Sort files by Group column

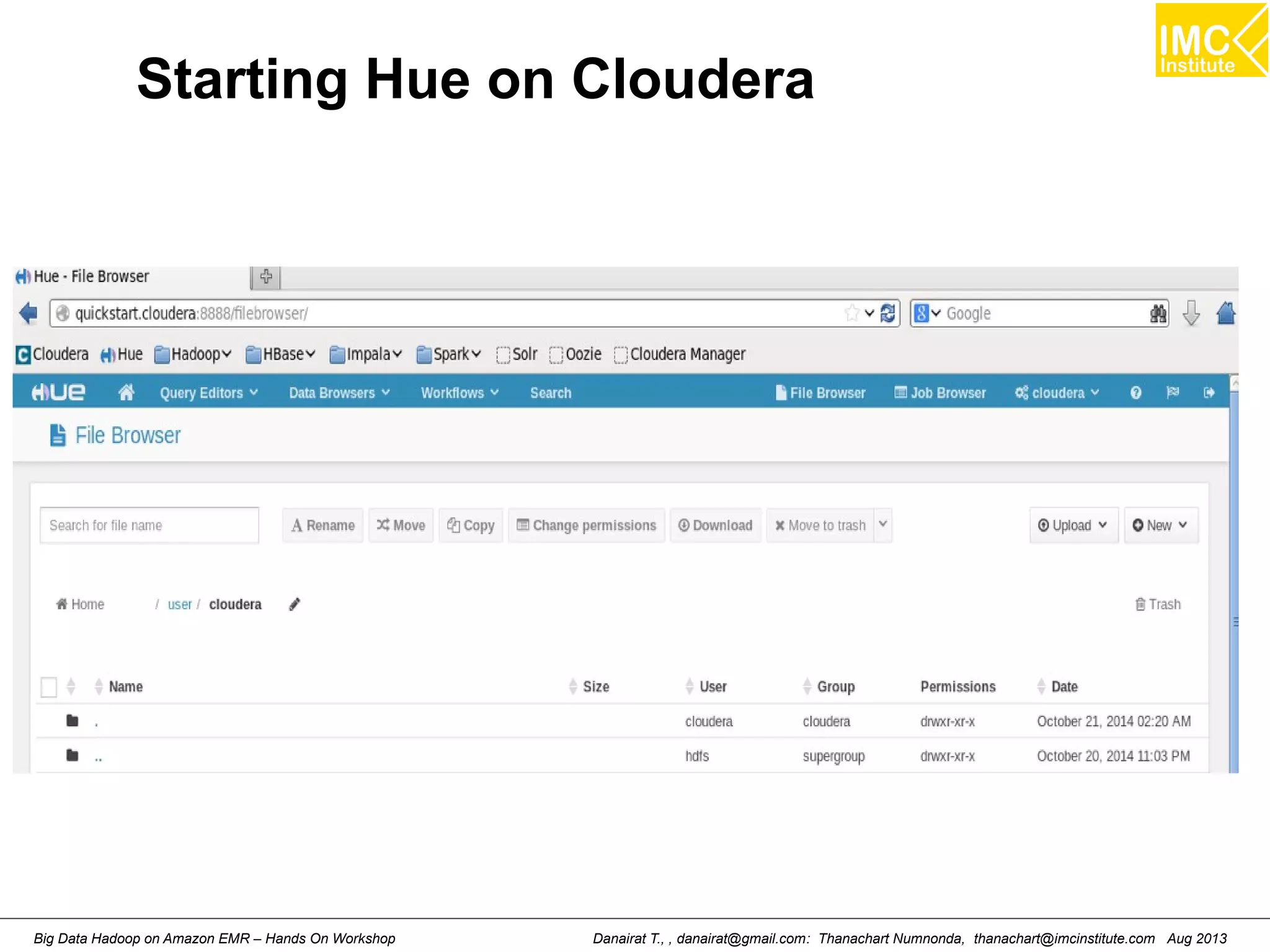(828, 687)
